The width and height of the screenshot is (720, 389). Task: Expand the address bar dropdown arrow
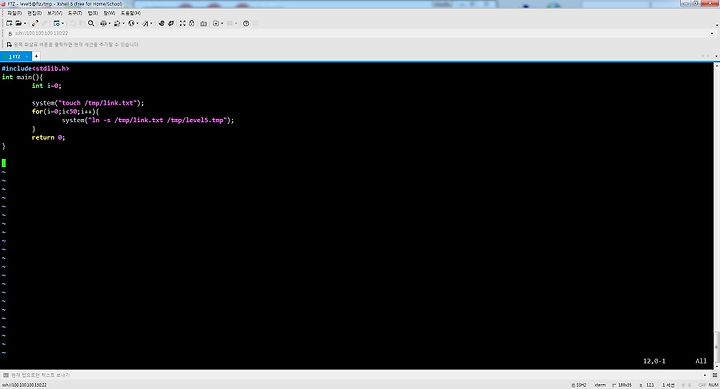(x=712, y=34)
